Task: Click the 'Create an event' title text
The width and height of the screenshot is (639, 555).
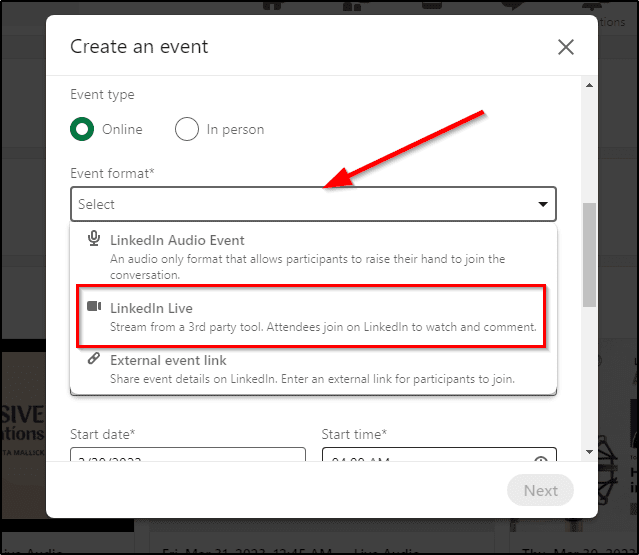Action: [139, 46]
